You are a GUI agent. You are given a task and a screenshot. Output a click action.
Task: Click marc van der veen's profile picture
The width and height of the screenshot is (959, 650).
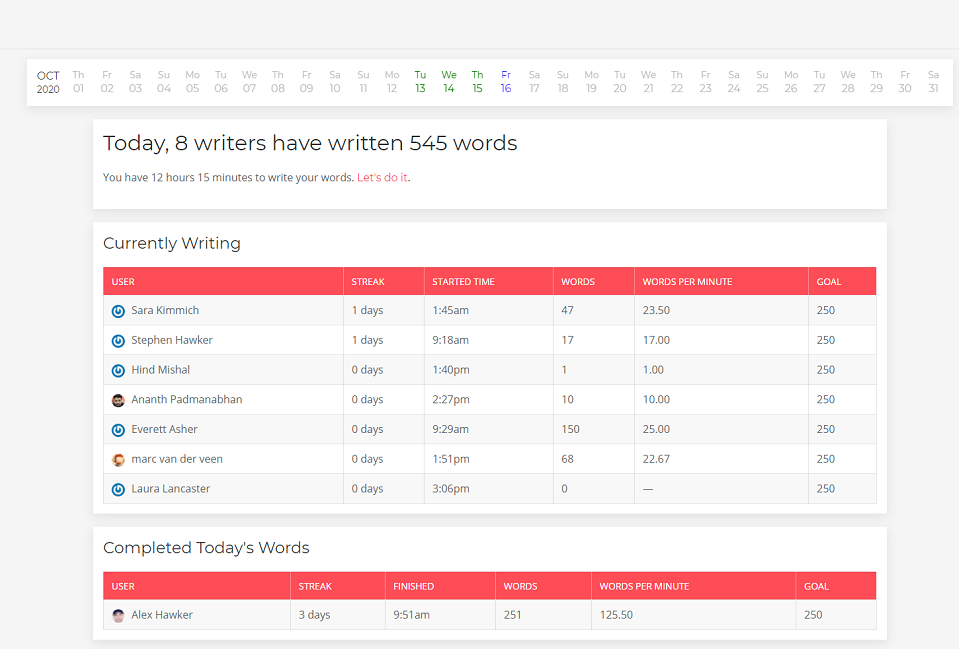[x=117, y=459]
